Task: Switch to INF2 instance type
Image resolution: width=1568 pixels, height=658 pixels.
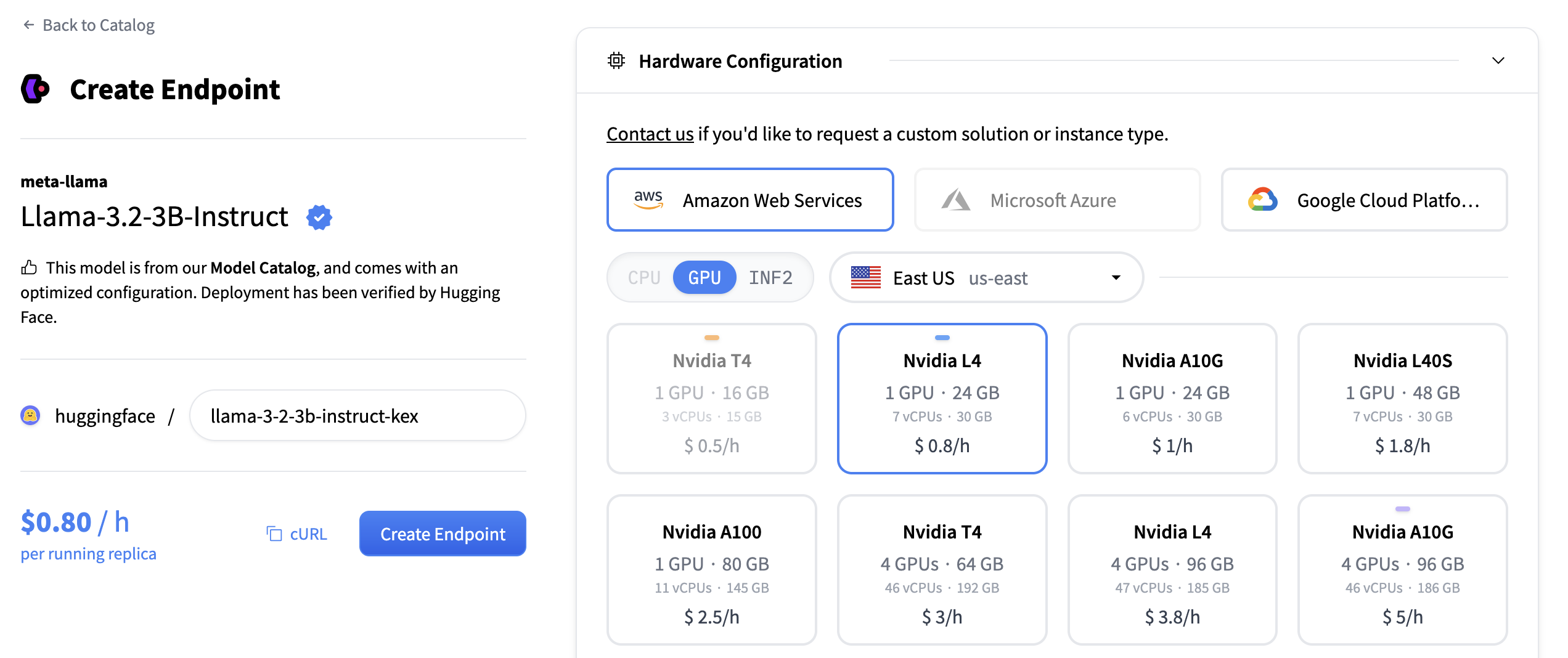Action: [770, 277]
